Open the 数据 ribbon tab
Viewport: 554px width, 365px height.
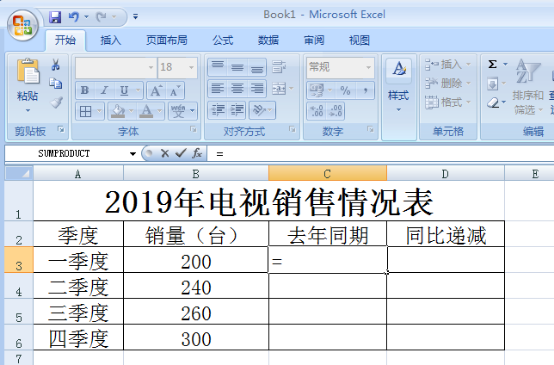(x=268, y=40)
